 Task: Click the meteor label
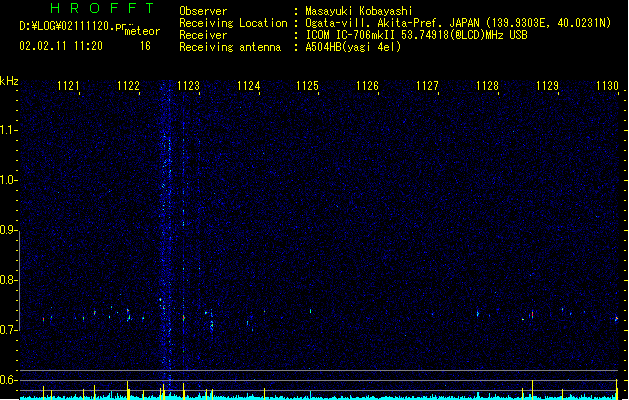[x=142, y=31]
